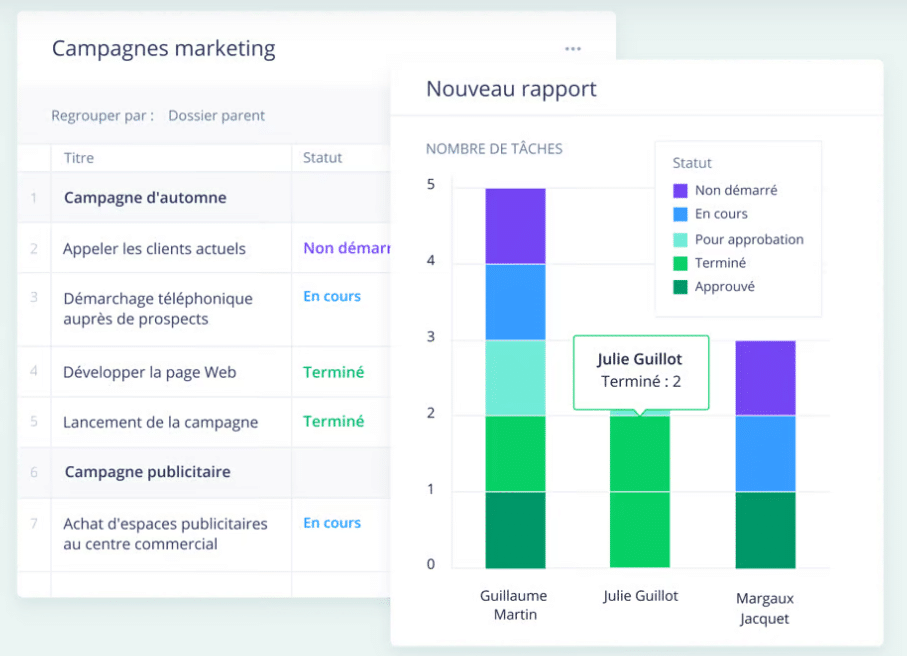
Task: Click the Statut column header
Action: (322, 158)
